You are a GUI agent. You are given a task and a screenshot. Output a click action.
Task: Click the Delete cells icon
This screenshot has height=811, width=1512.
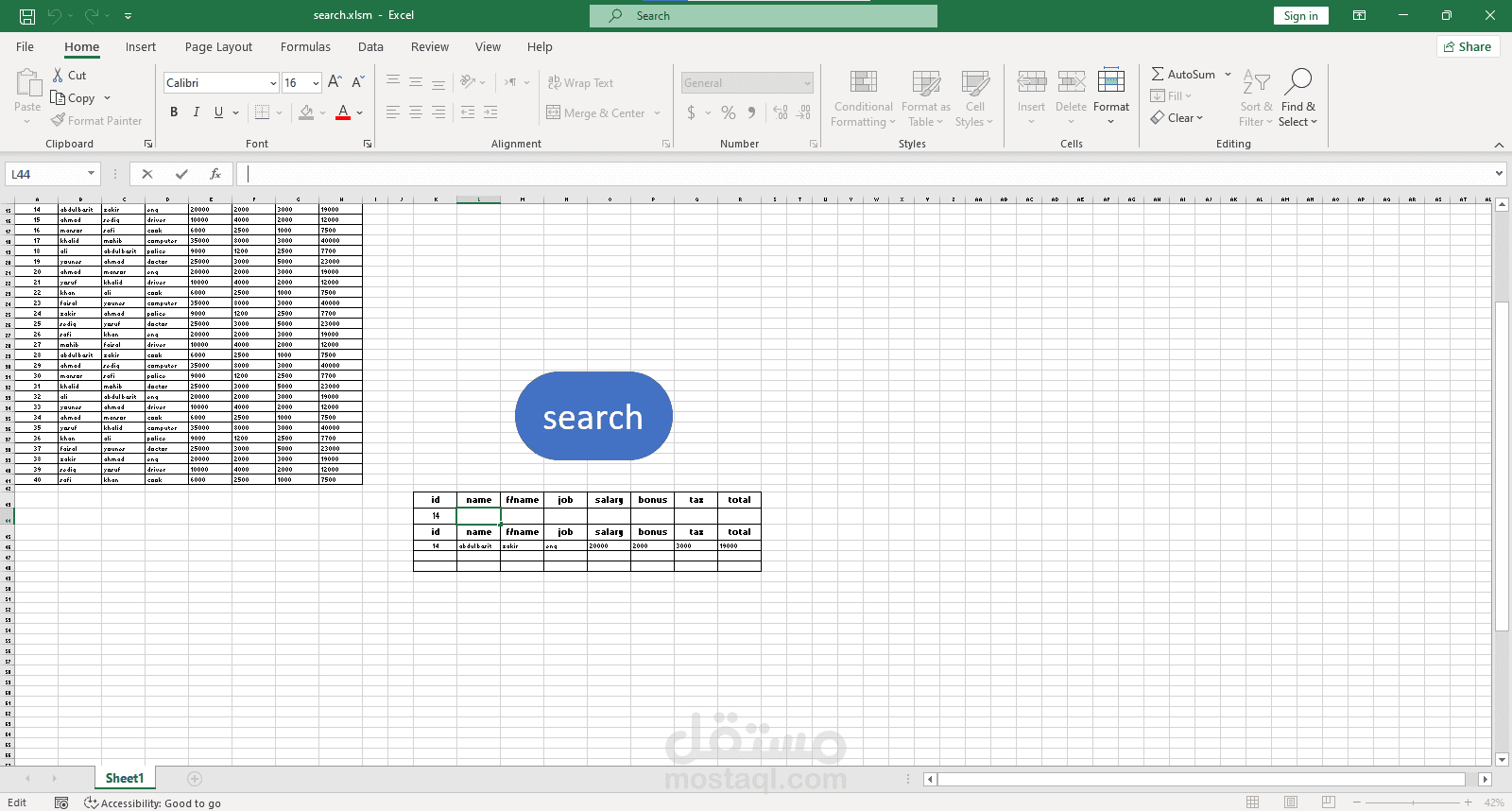[x=1071, y=81]
